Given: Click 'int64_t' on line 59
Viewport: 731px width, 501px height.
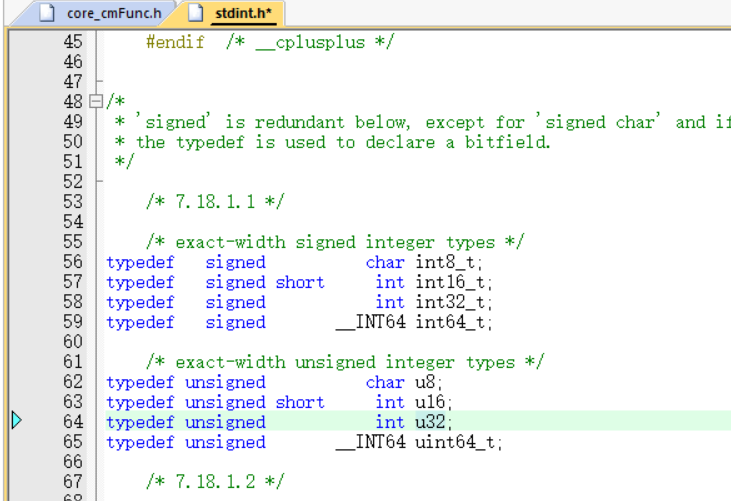Looking at the screenshot, I should click(450, 322).
